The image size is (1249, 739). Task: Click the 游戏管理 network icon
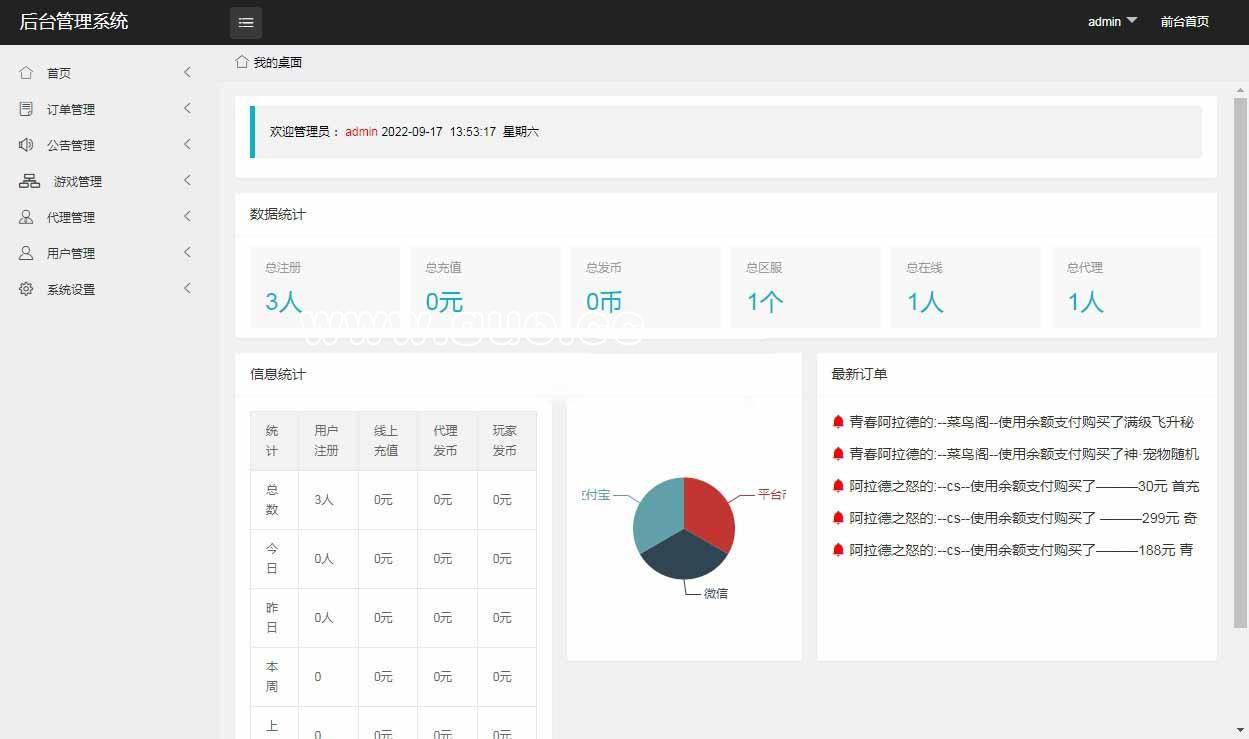[29, 181]
